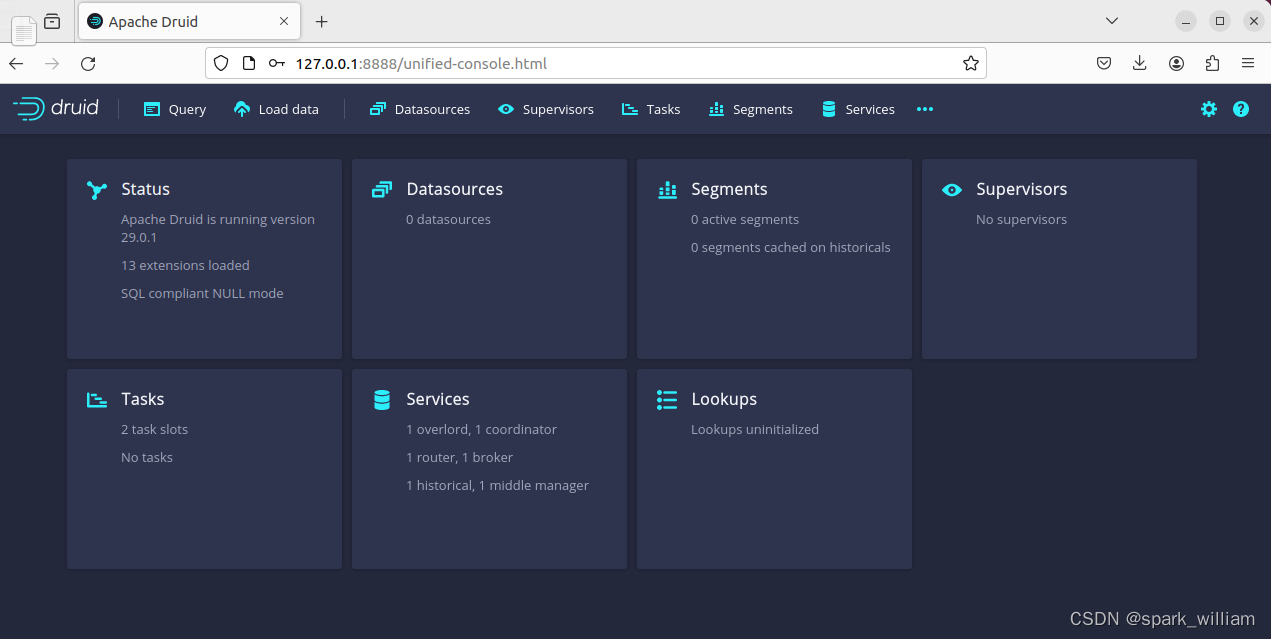The image size is (1271, 639).
Task: Click 'Apache Druid is running version' text
Action: (x=218, y=219)
